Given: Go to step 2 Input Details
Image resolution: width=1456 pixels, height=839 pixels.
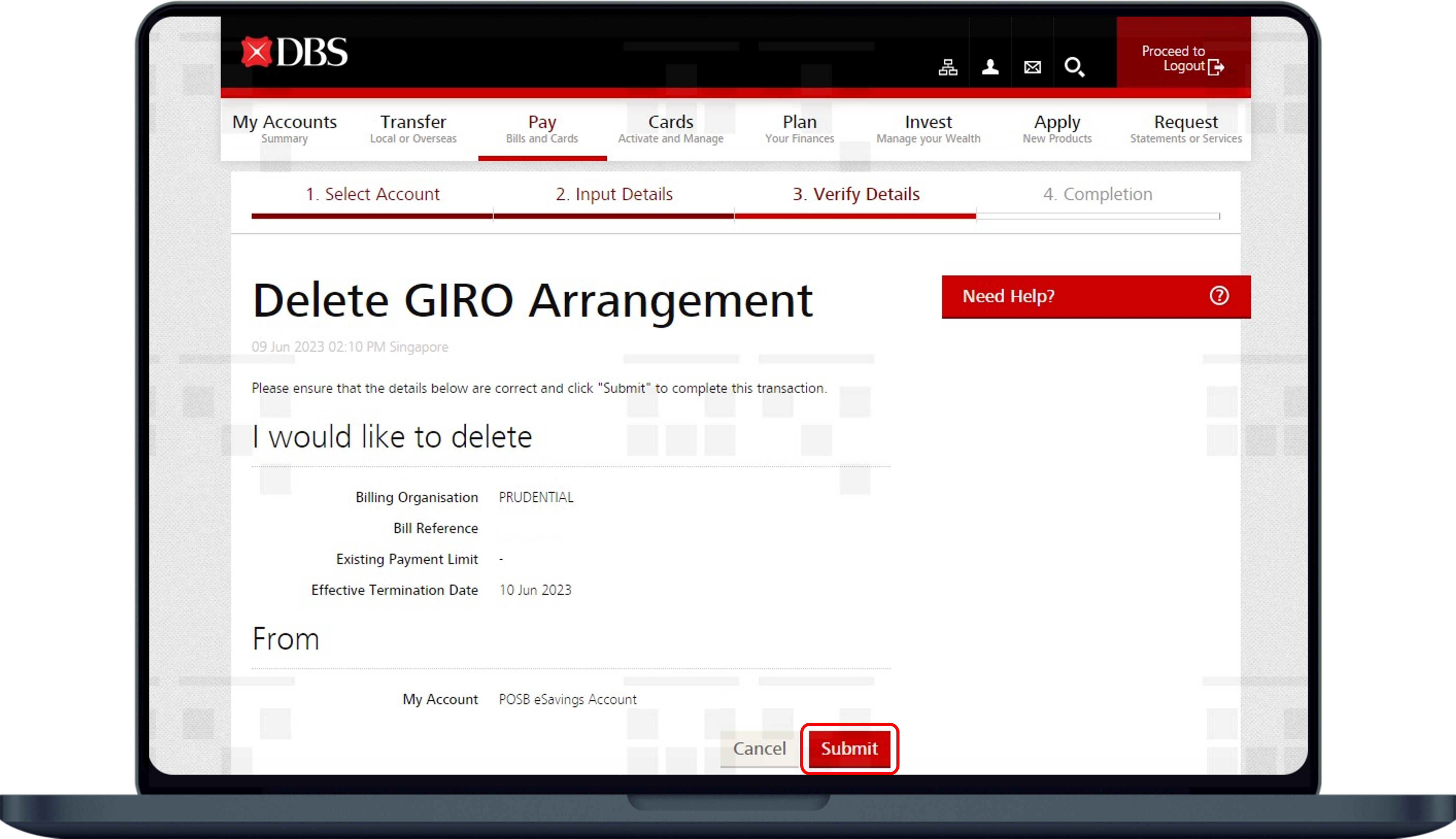Looking at the screenshot, I should [614, 194].
